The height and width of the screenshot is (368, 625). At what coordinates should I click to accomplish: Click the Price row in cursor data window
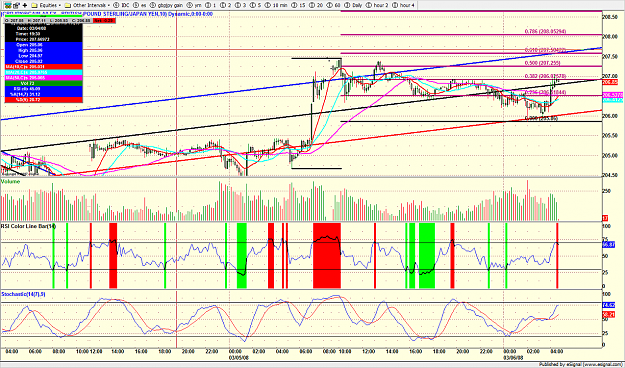coord(43,39)
